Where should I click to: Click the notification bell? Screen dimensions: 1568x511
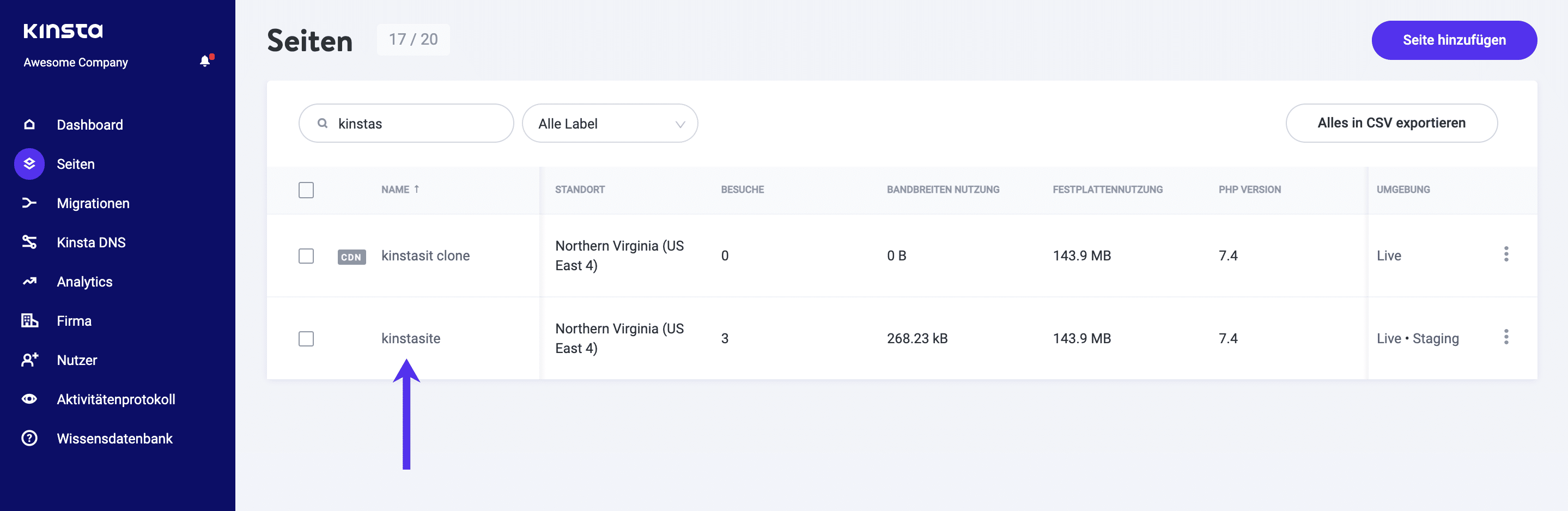pyautogui.click(x=204, y=61)
